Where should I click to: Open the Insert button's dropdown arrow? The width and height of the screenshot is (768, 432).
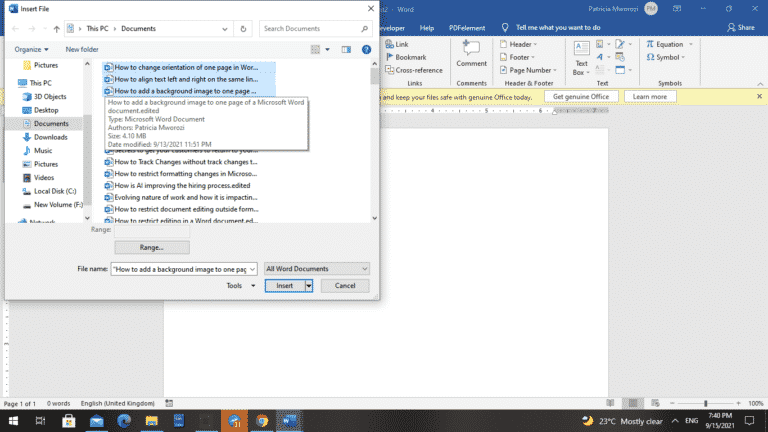309,286
